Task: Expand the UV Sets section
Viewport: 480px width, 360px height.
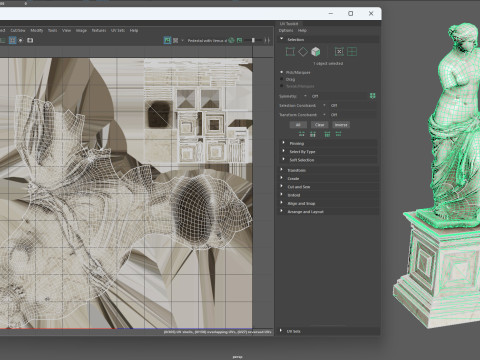Action: click(x=329, y=331)
